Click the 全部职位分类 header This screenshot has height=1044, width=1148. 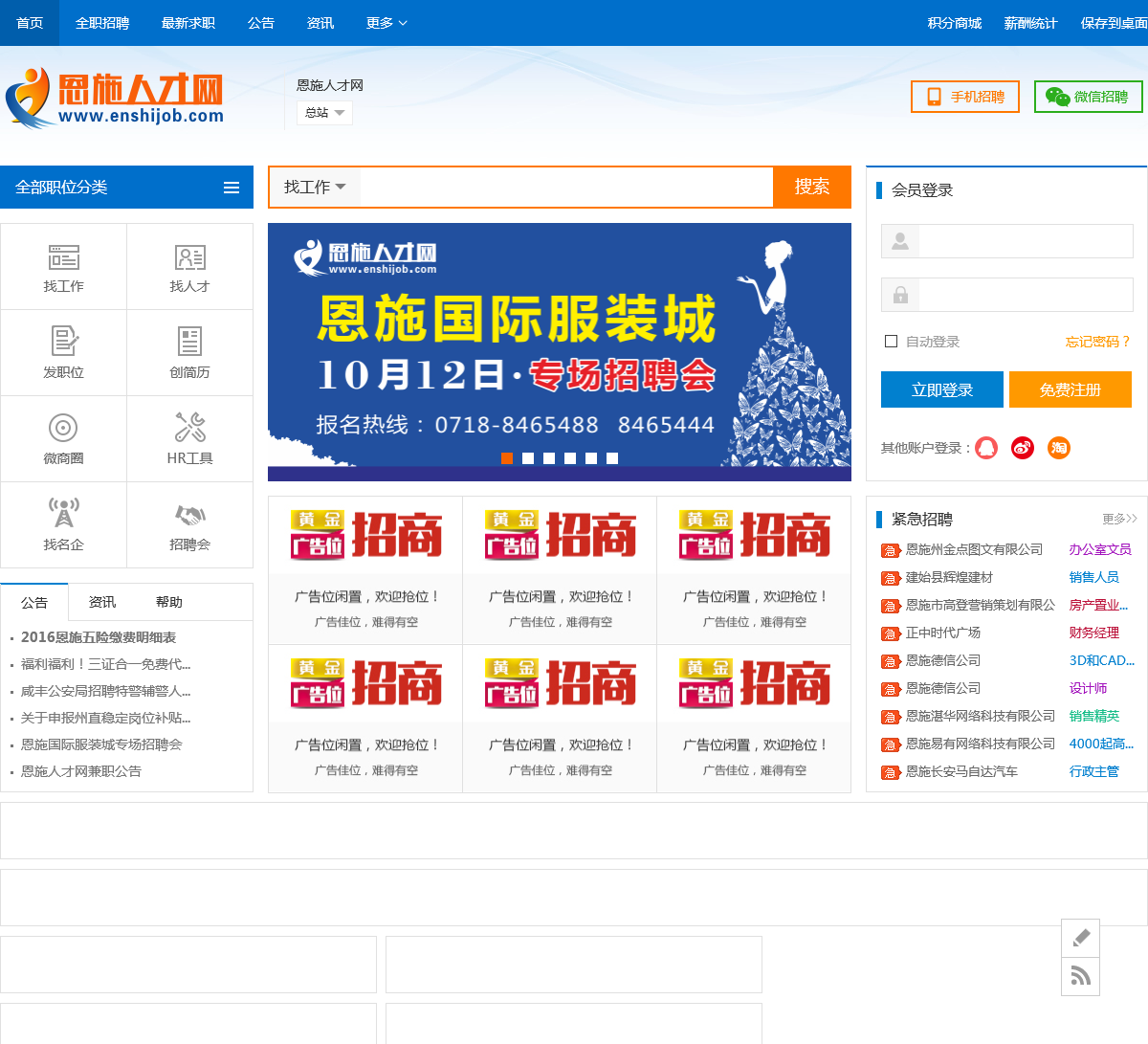(x=126, y=187)
